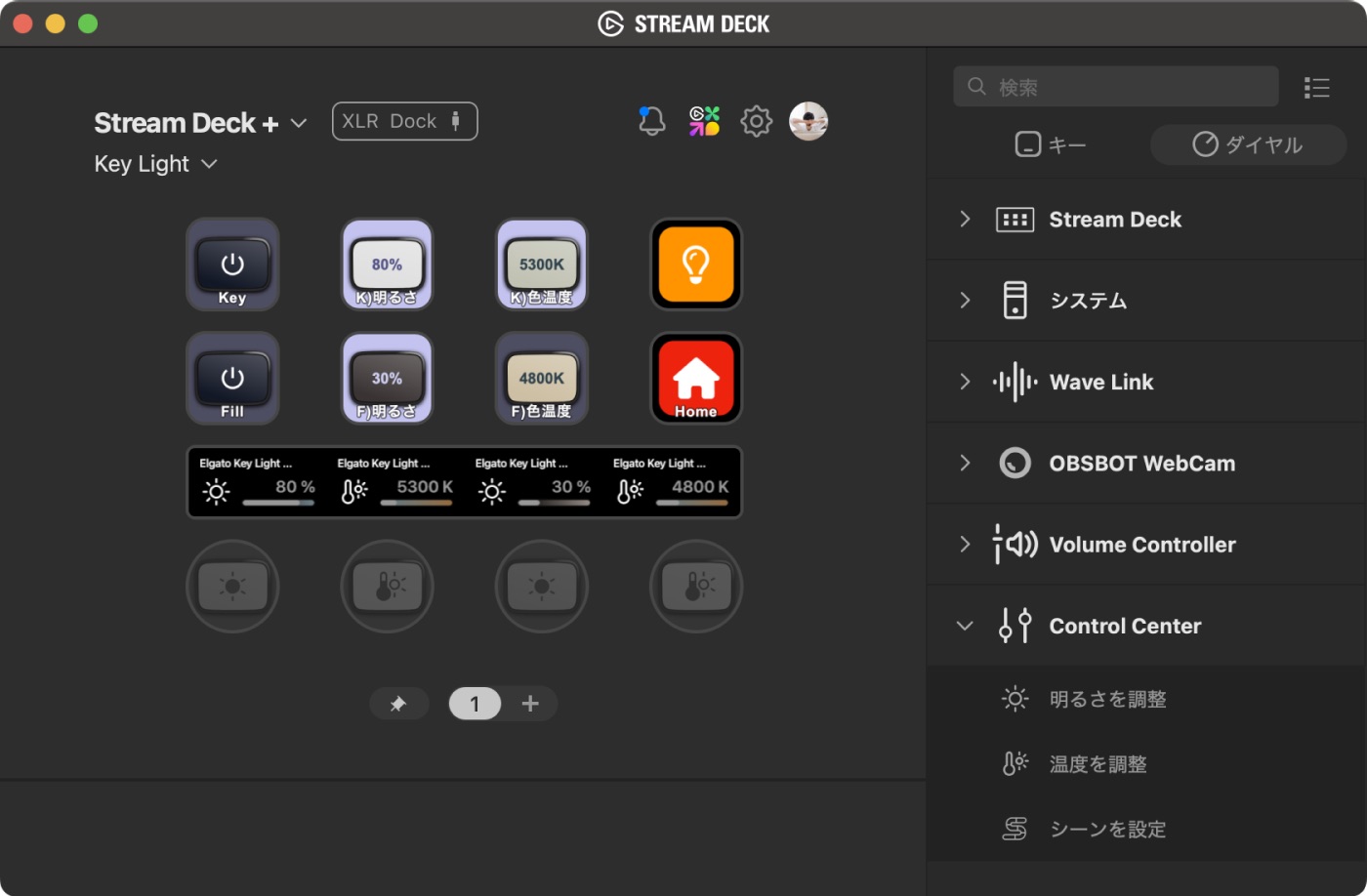Click the OBSBOT WebCam category icon
This screenshot has width=1367, height=896.
pos(1015,463)
